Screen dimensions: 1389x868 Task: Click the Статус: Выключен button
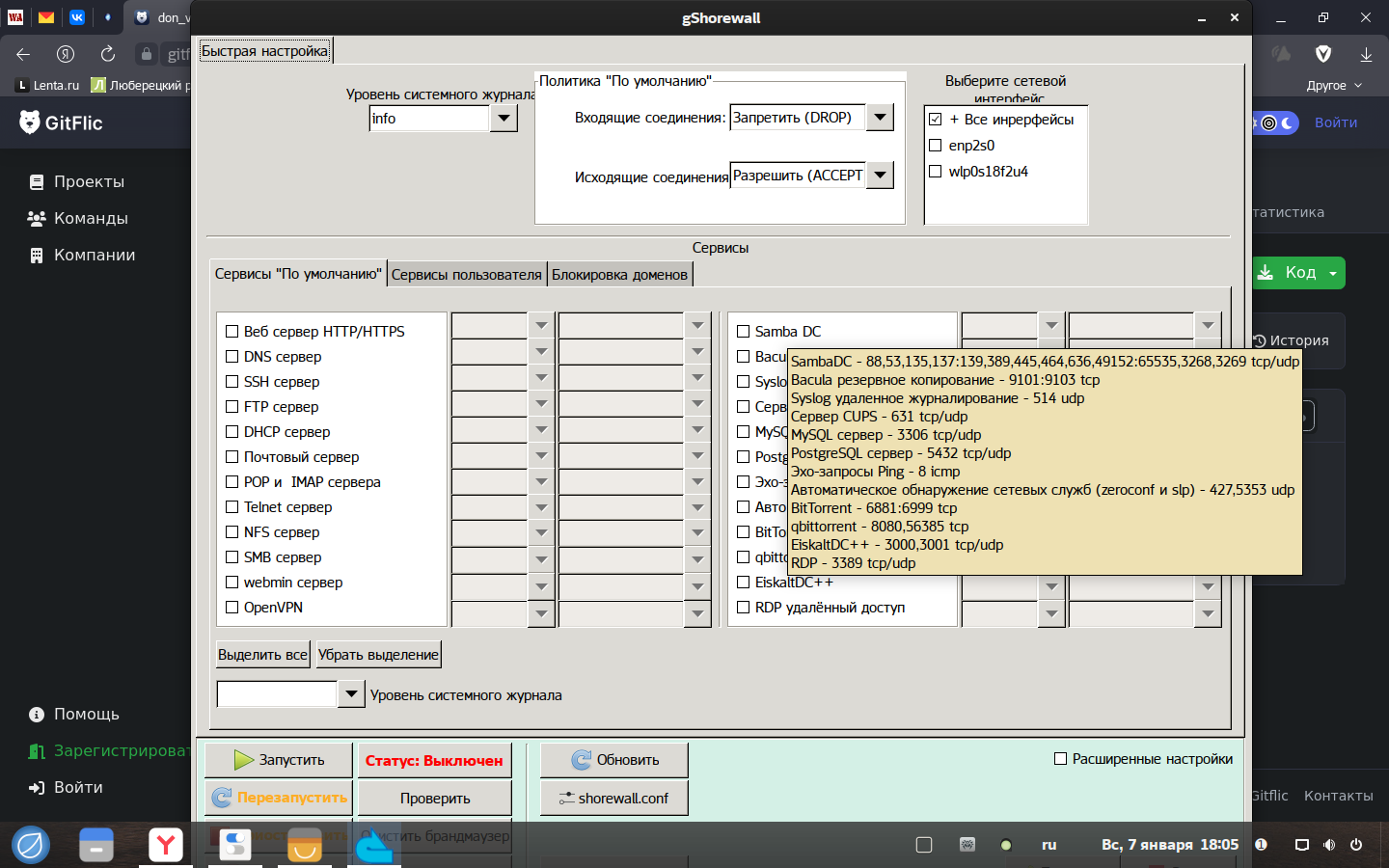pos(435,760)
